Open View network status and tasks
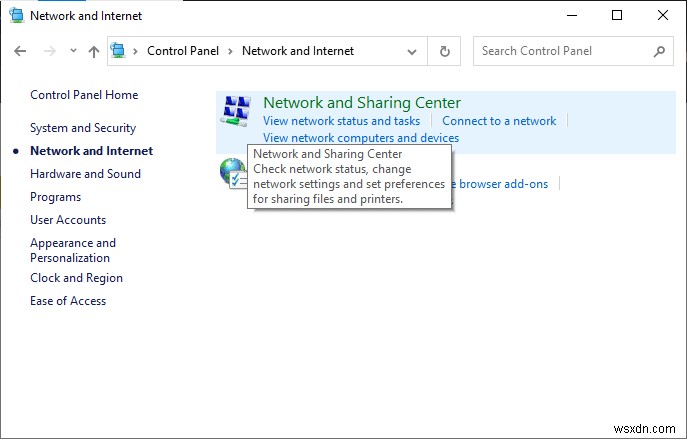The height and width of the screenshot is (439, 687). point(341,121)
